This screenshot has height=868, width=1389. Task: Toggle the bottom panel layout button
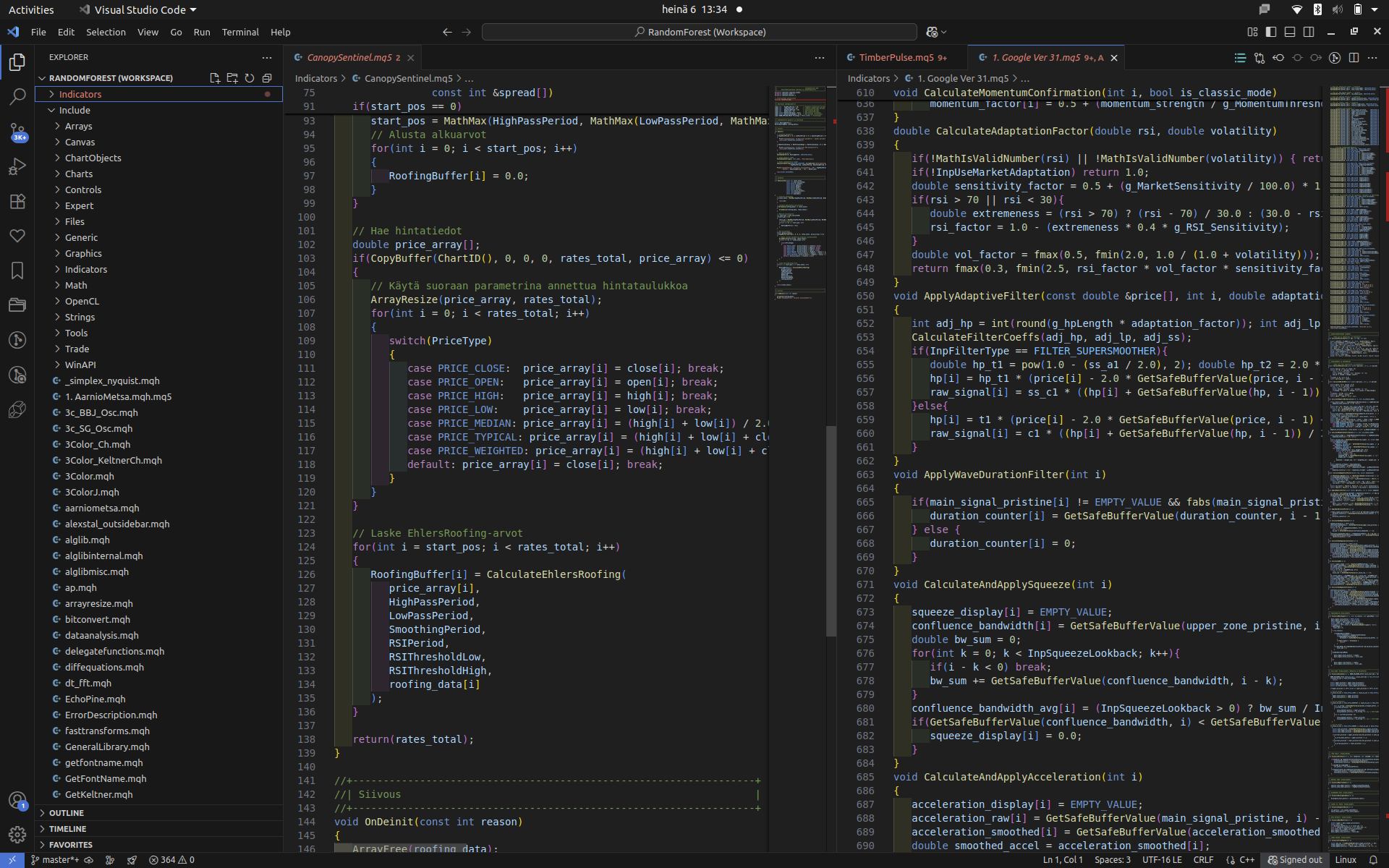[x=1290, y=32]
